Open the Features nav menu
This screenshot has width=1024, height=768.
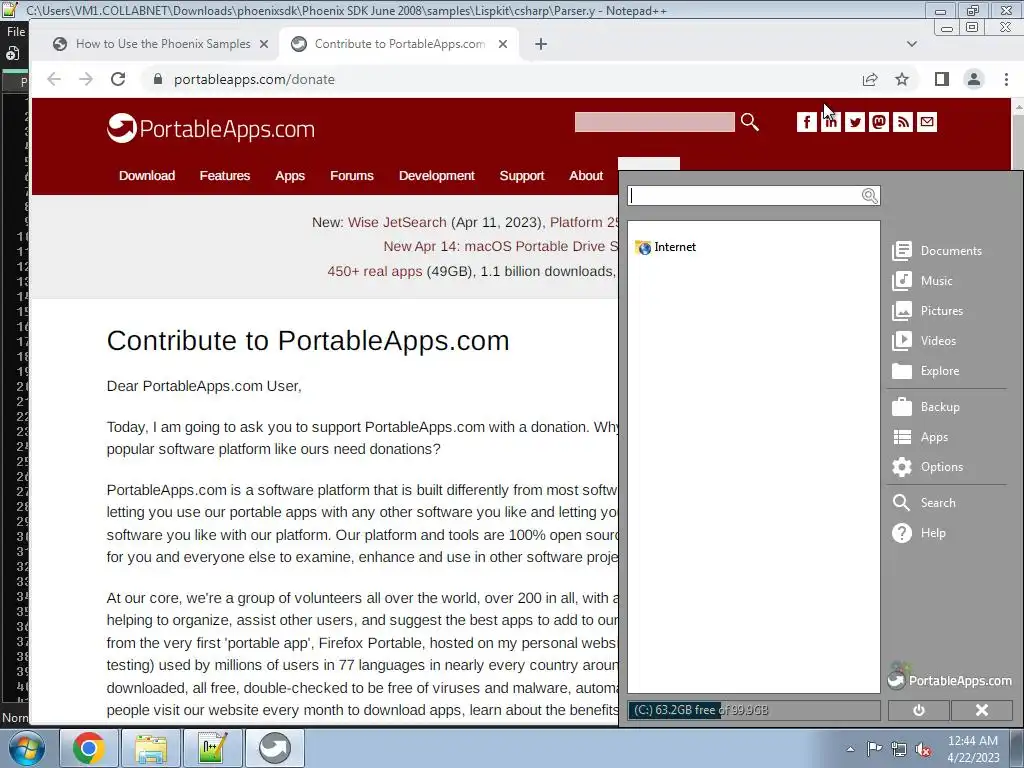click(x=225, y=176)
